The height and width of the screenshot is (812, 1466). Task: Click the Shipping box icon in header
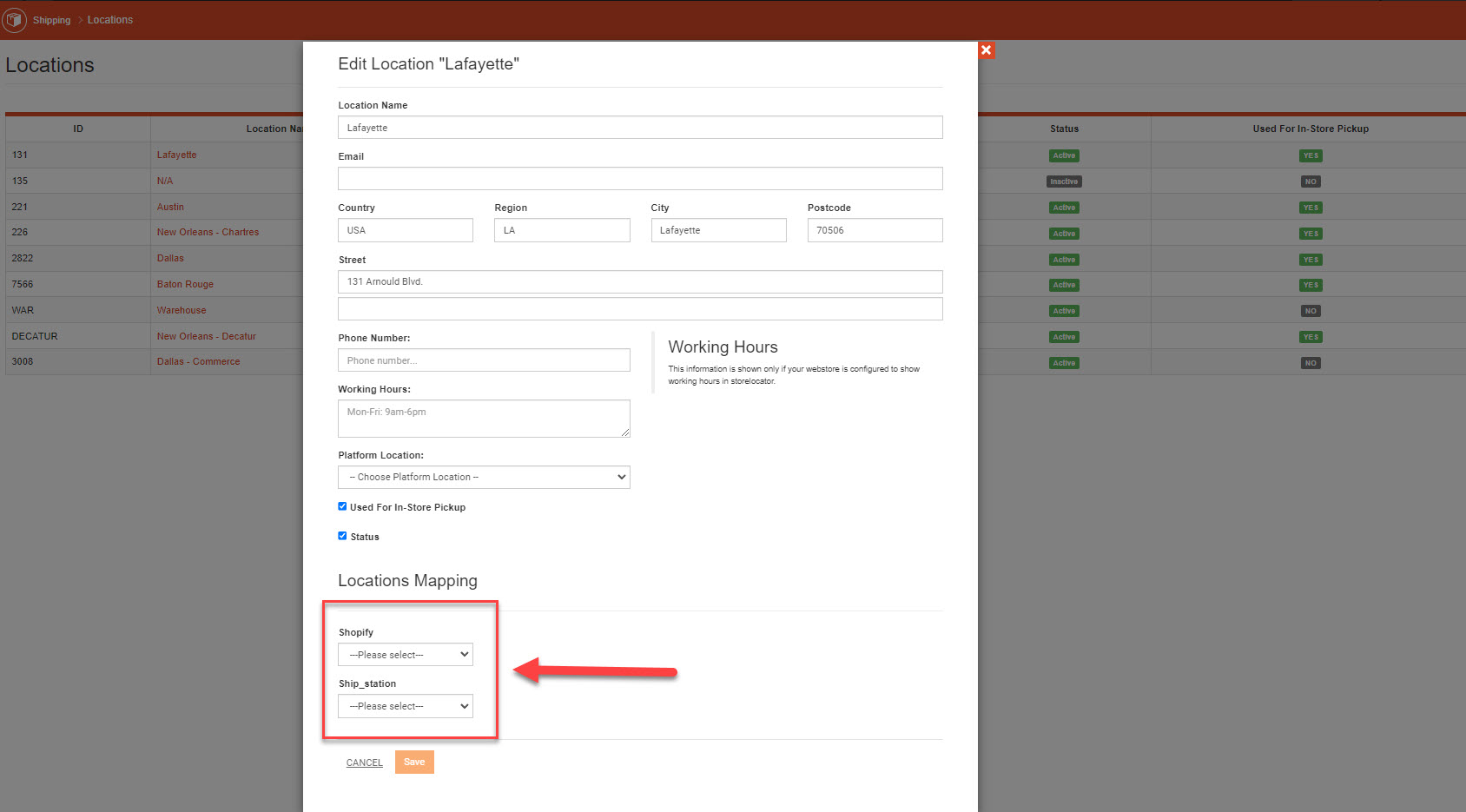click(x=15, y=20)
